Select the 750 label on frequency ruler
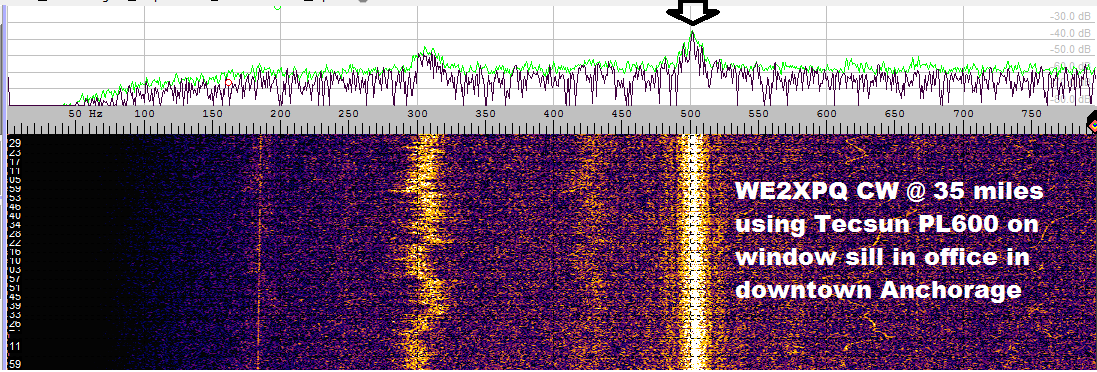This screenshot has width=1097, height=372. pyautogui.click(x=1031, y=113)
